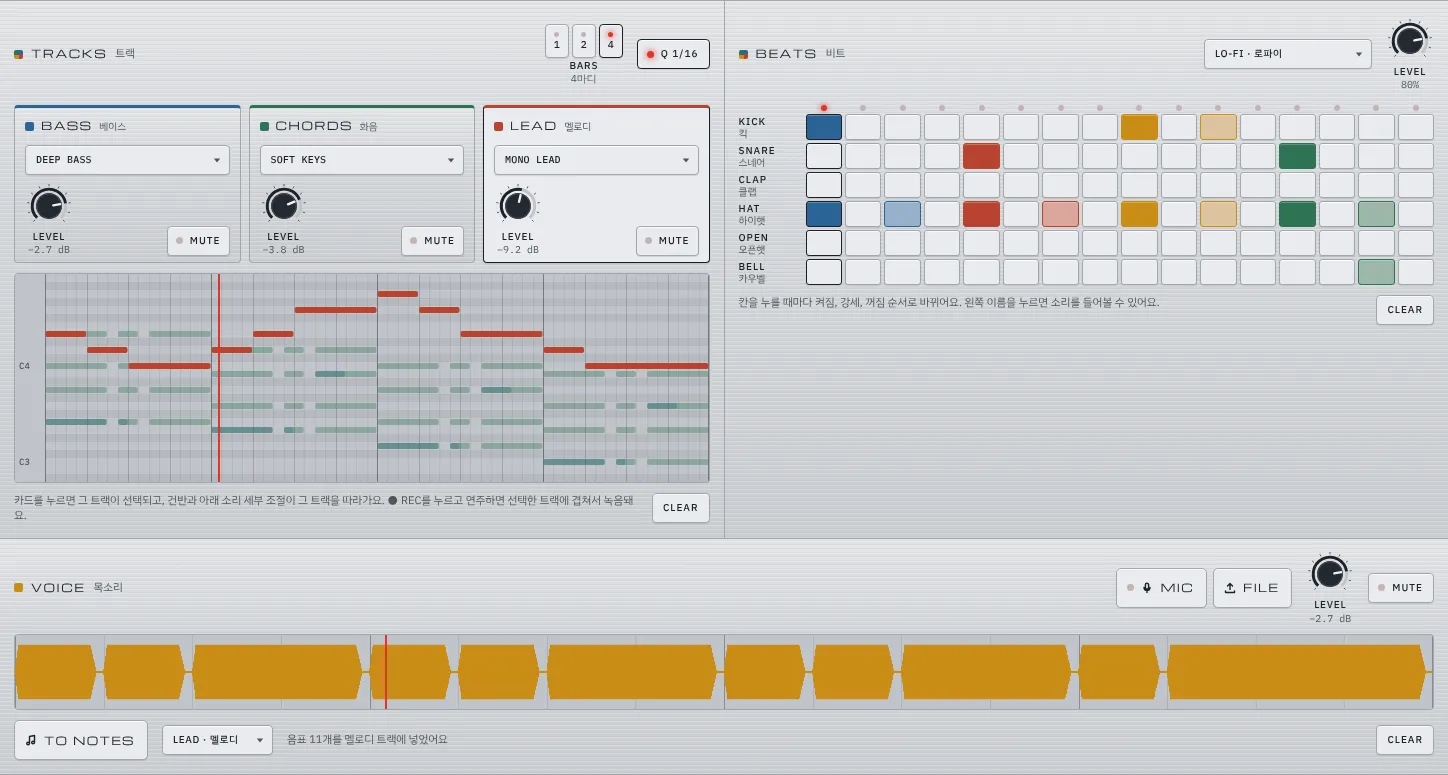1448x775 pixels.
Task: Select 1 bar length
Action: 557,41
